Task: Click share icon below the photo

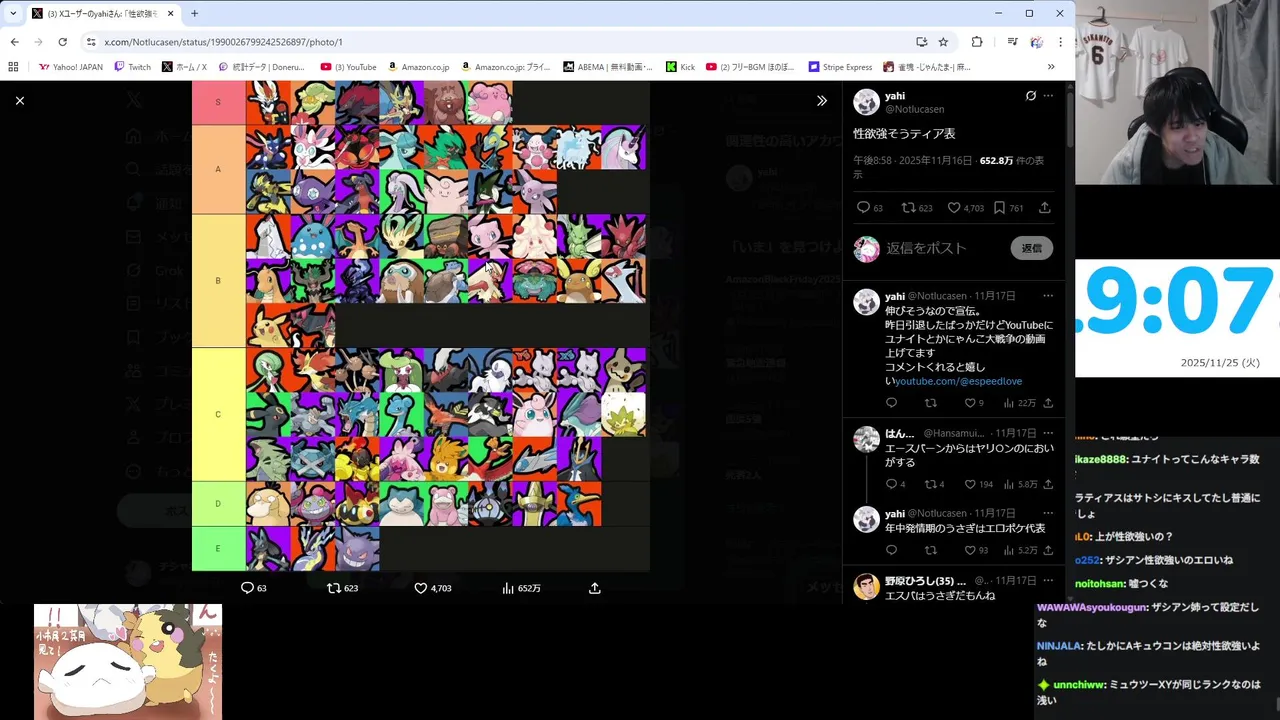Action: click(x=595, y=588)
